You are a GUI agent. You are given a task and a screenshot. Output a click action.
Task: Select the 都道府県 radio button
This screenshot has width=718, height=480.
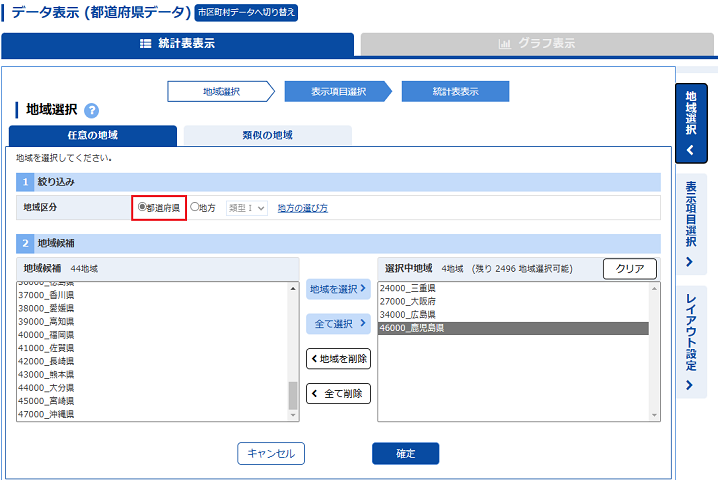coord(142,207)
